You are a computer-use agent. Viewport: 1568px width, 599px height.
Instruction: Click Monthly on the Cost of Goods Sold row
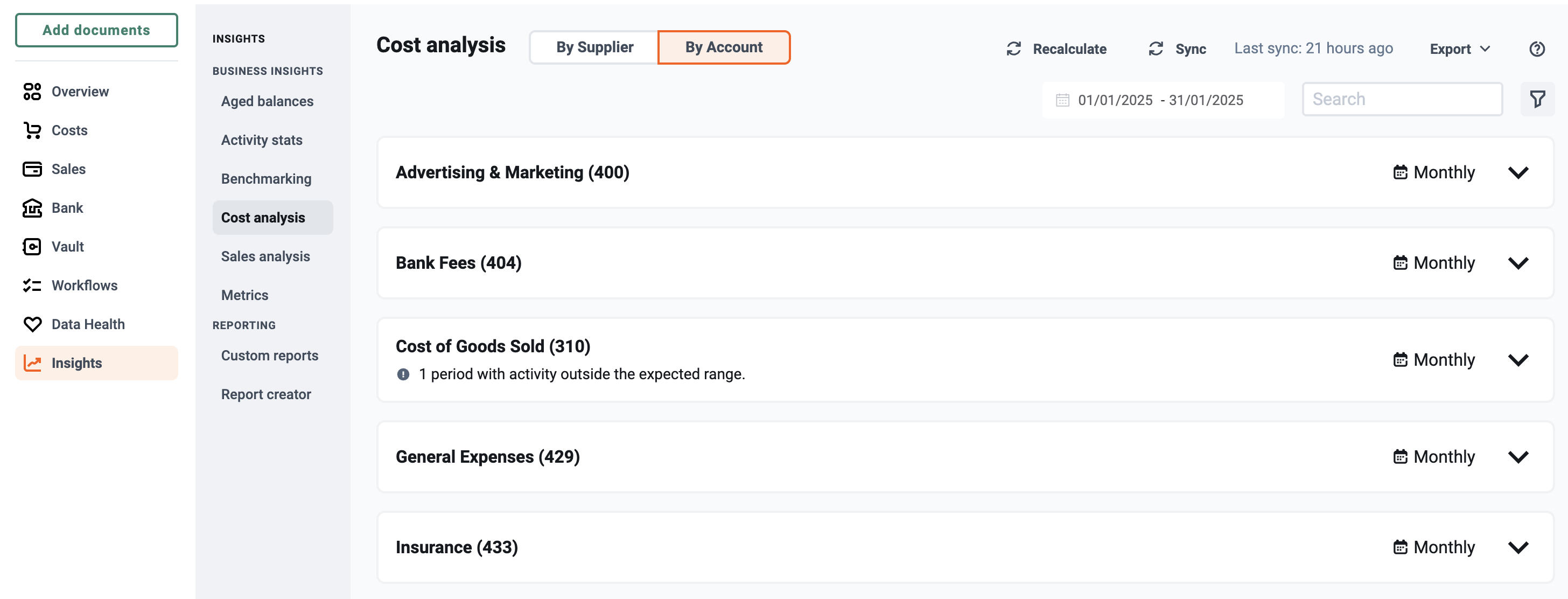(1444, 360)
